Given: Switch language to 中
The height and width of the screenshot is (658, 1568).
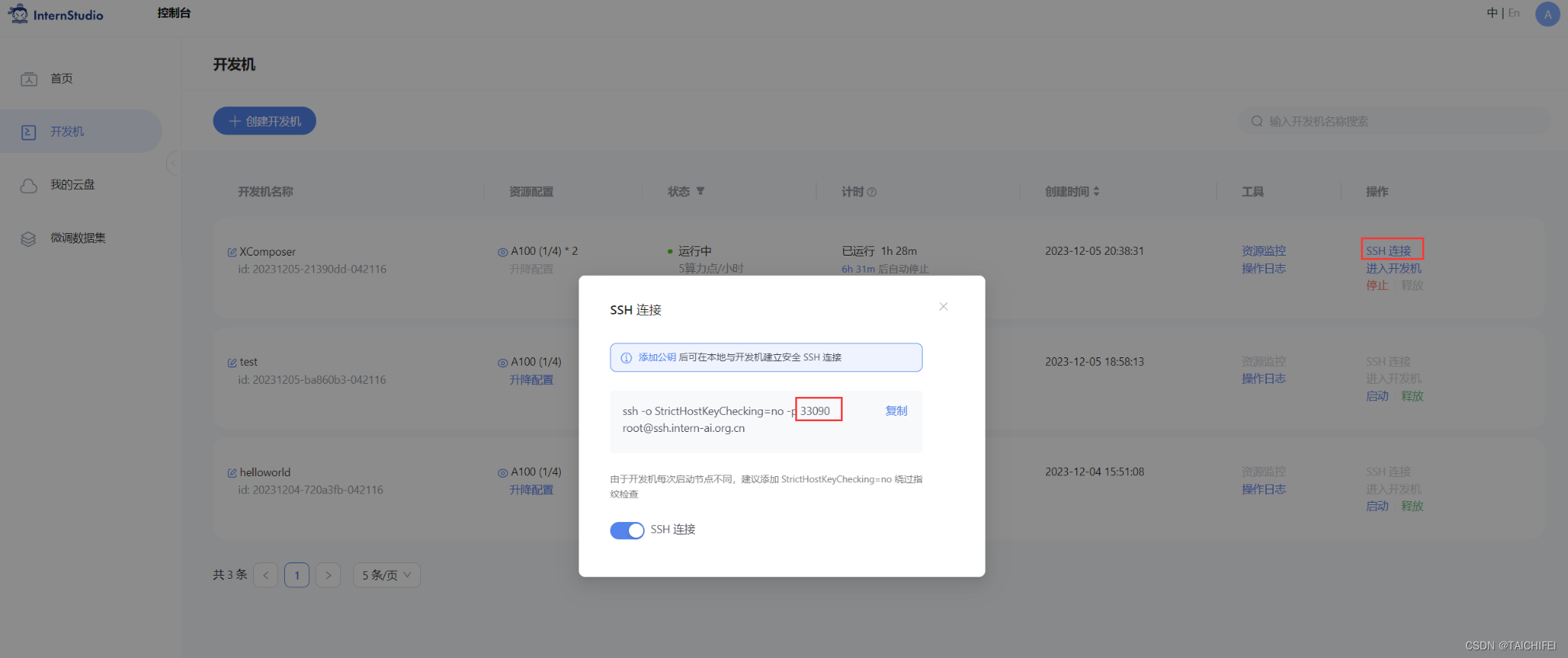Looking at the screenshot, I should (x=1492, y=13).
